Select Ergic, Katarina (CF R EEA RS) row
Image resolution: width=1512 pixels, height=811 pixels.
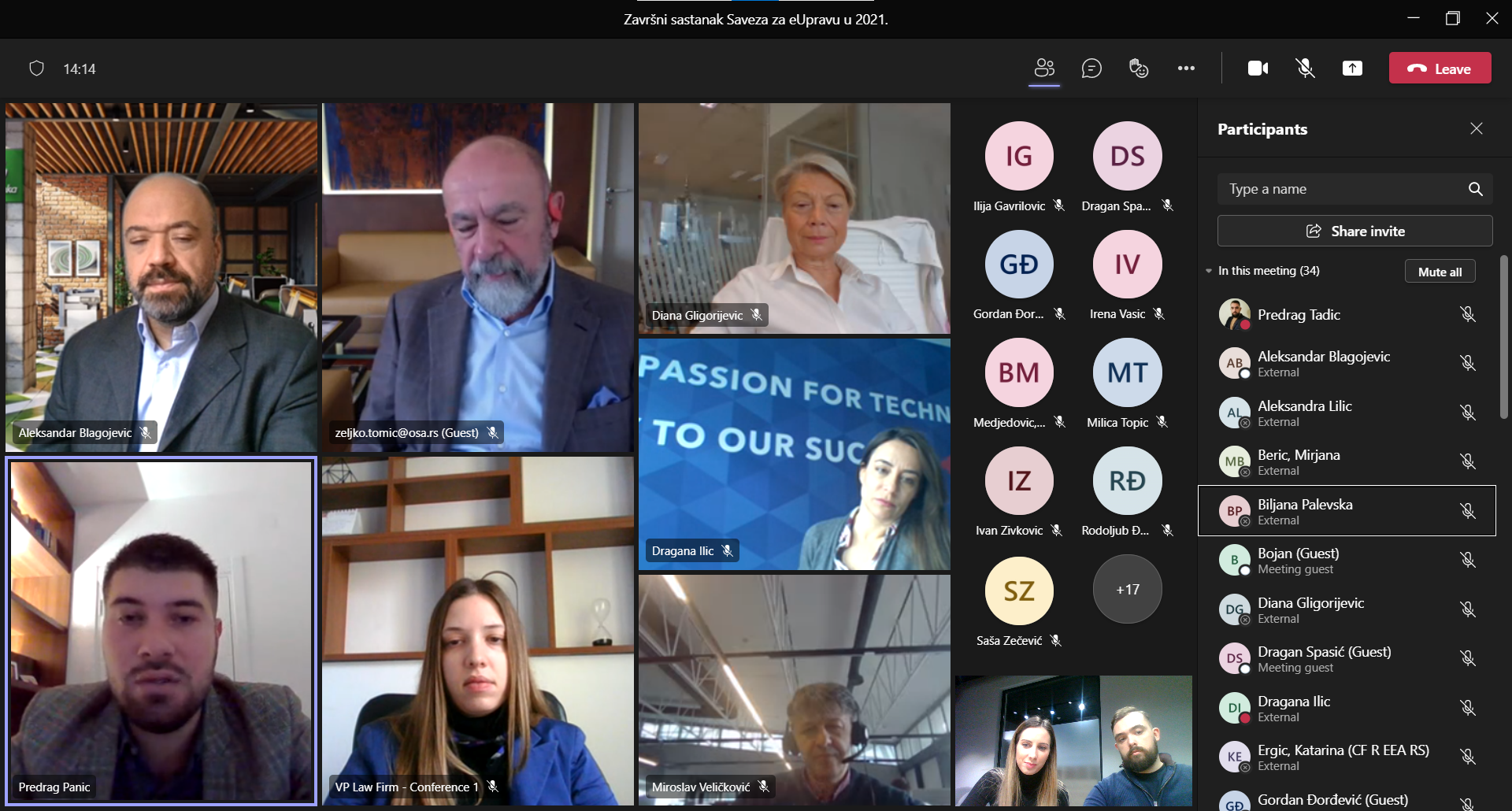point(1347,757)
